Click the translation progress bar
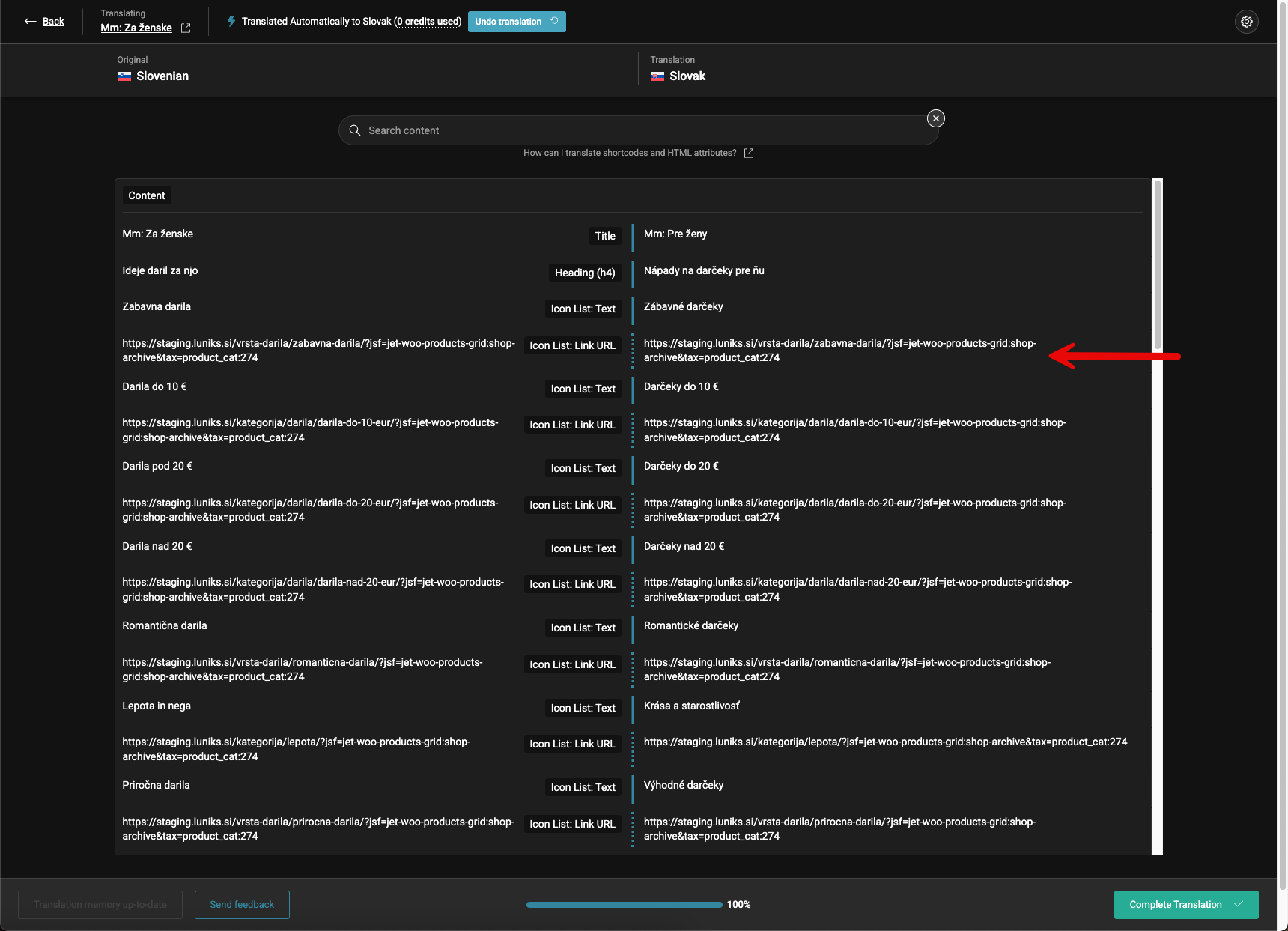Image resolution: width=1288 pixels, height=931 pixels. pos(624,905)
